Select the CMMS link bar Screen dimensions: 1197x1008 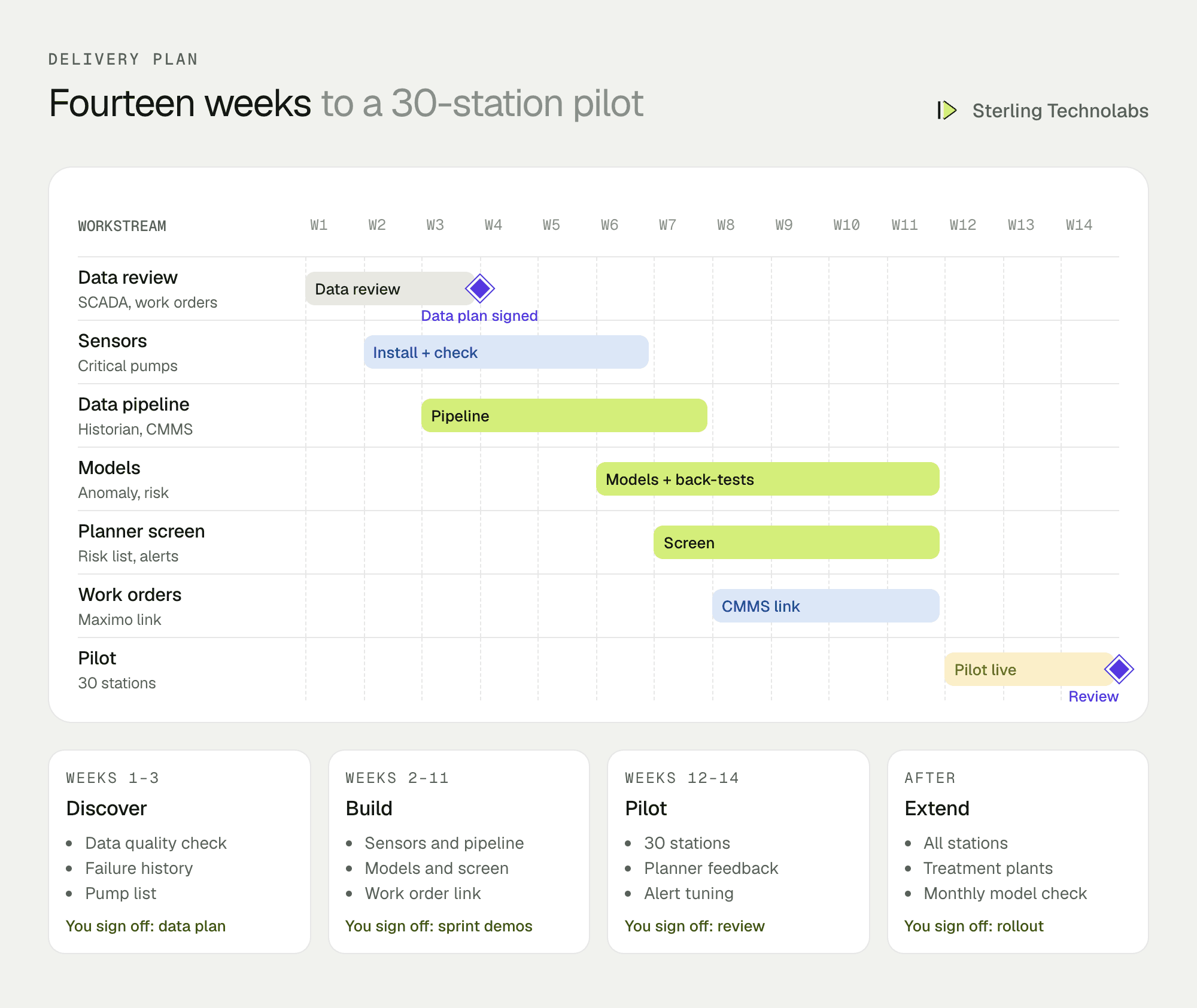[x=826, y=606]
